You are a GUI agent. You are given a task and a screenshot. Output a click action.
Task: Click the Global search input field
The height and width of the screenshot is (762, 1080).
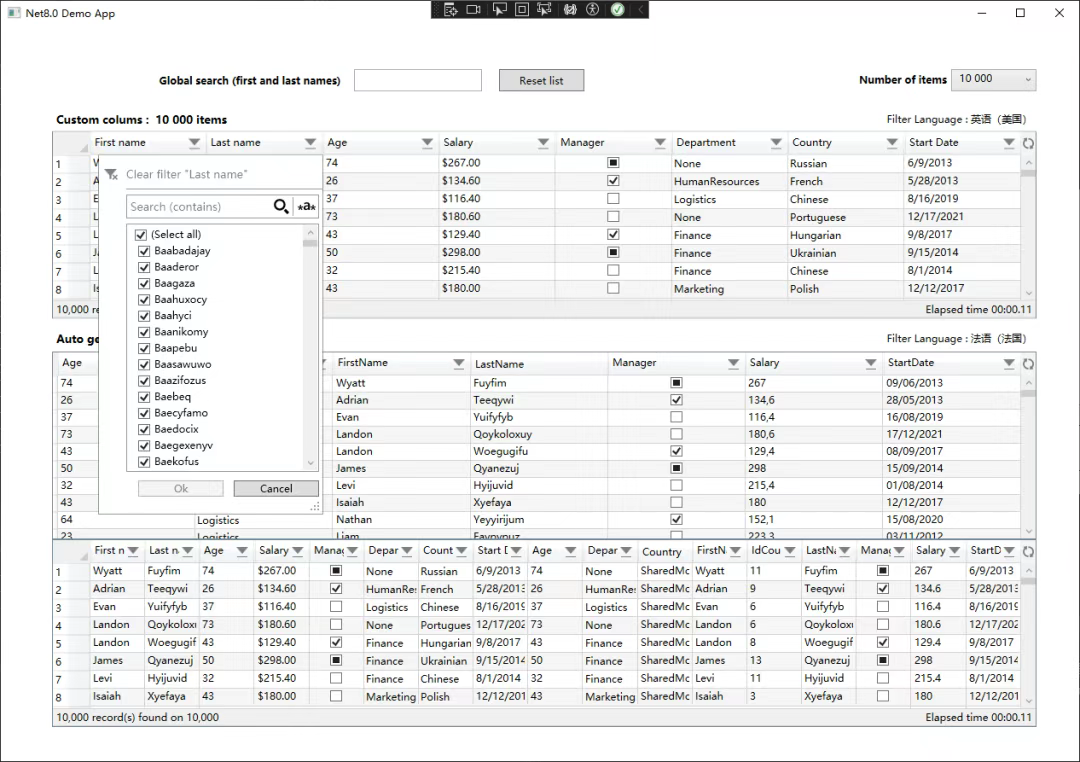point(417,80)
